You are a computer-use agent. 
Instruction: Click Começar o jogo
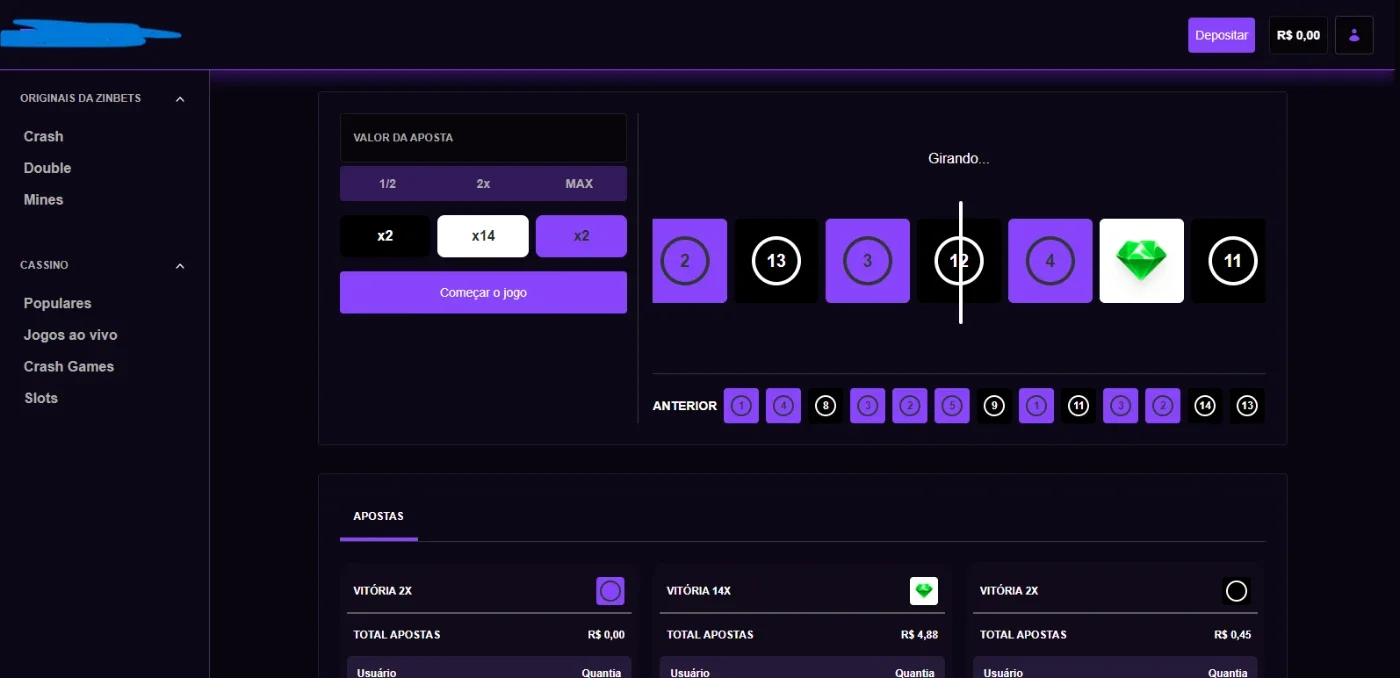pos(483,292)
